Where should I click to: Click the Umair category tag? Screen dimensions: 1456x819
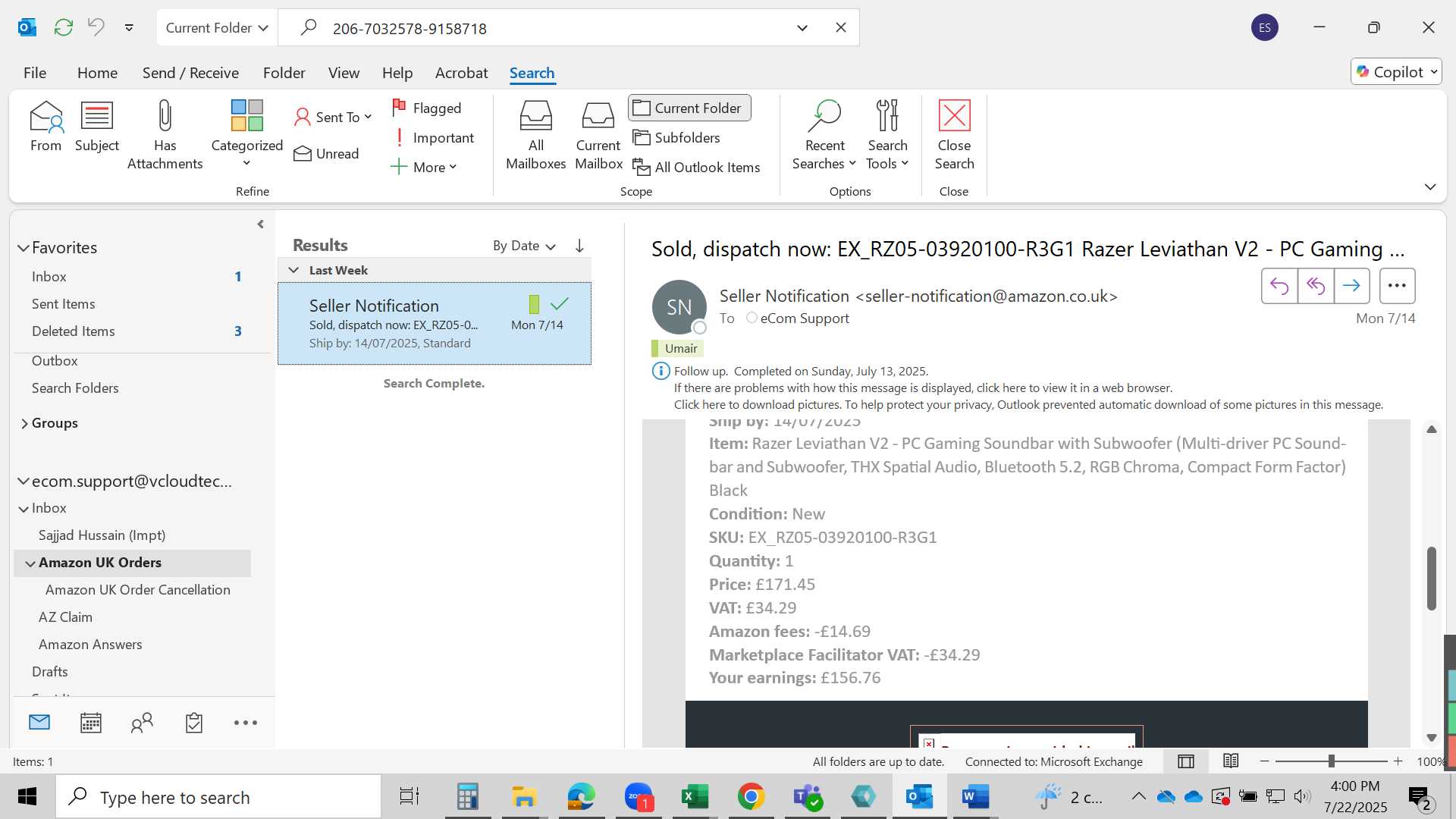(677, 348)
